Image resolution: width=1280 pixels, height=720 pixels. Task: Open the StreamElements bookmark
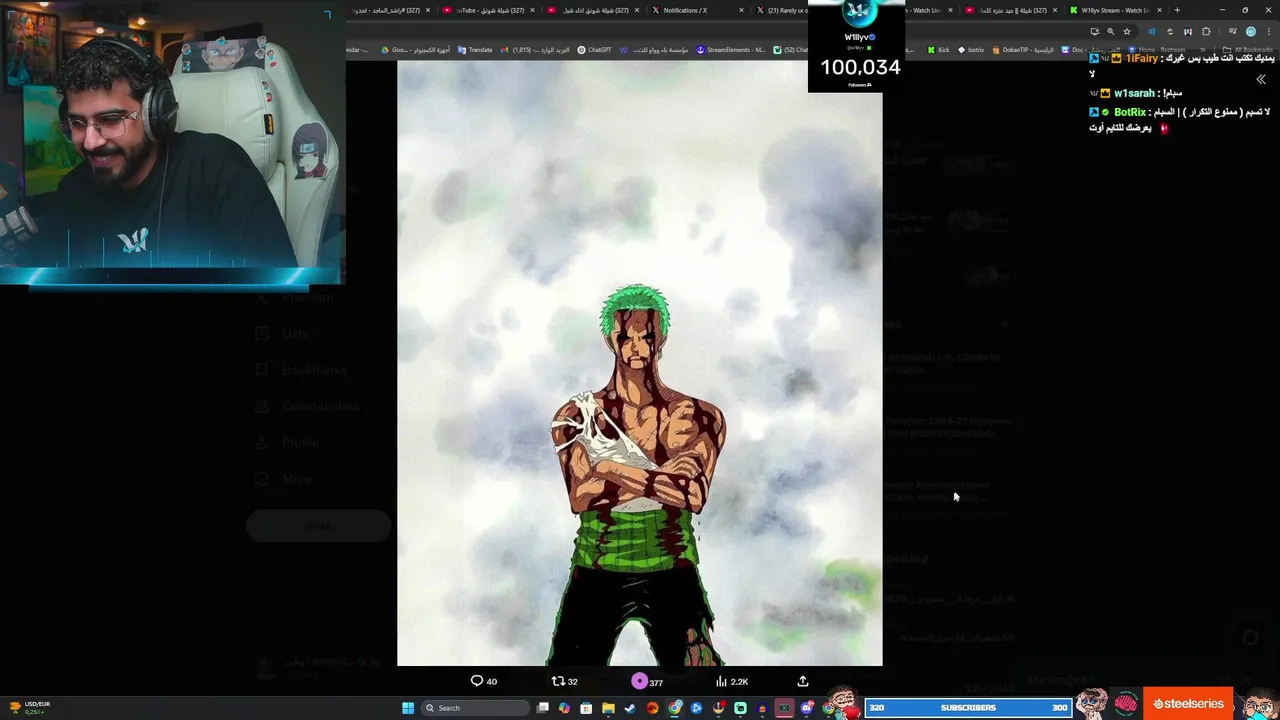point(730,49)
